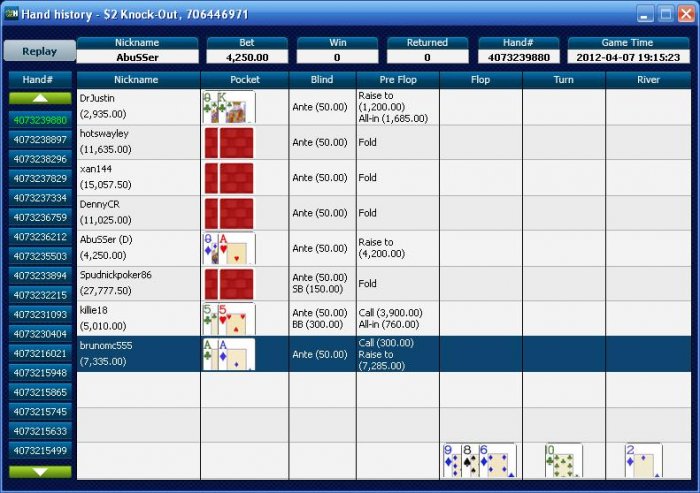Click the Bet value 4,250.00

pyautogui.click(x=247, y=57)
